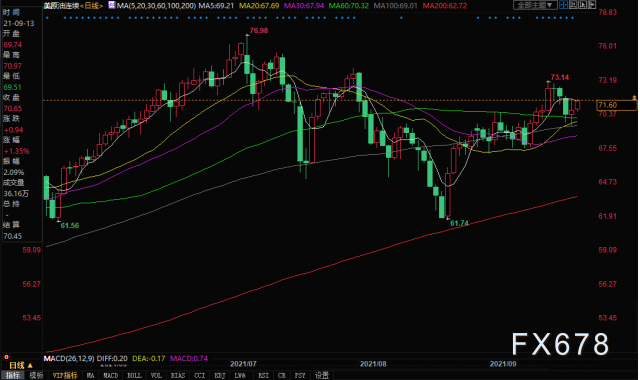This screenshot has width=640, height=380.
Task: Click the third chart tool icon with play arrow
Action: click(x=582, y=5)
